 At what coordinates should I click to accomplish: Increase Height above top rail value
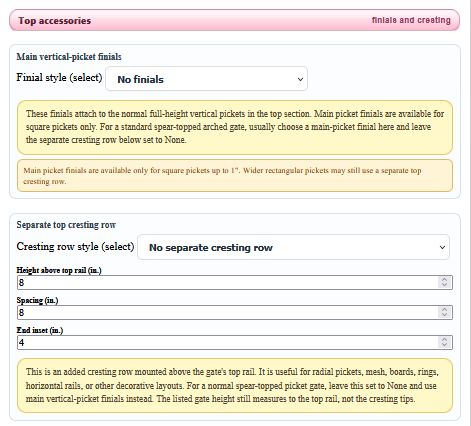pos(444,279)
